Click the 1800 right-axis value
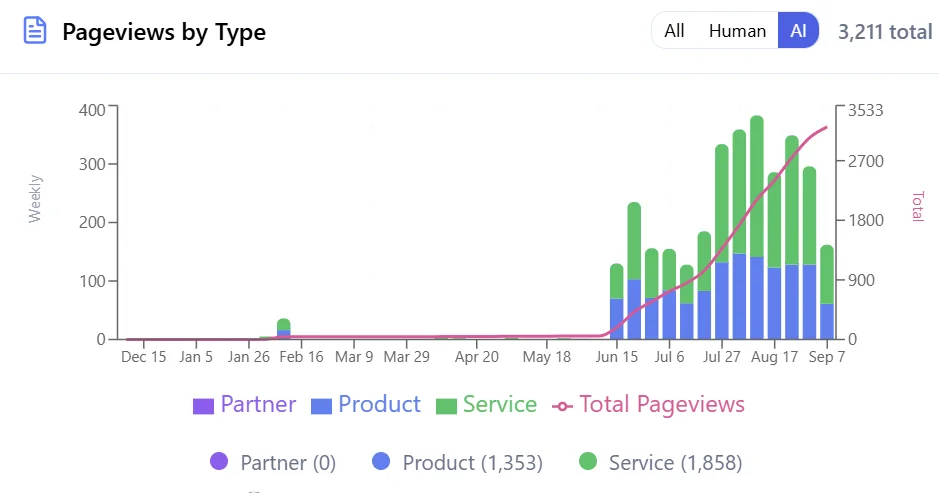Viewport: 939px width, 493px height. tap(866, 220)
